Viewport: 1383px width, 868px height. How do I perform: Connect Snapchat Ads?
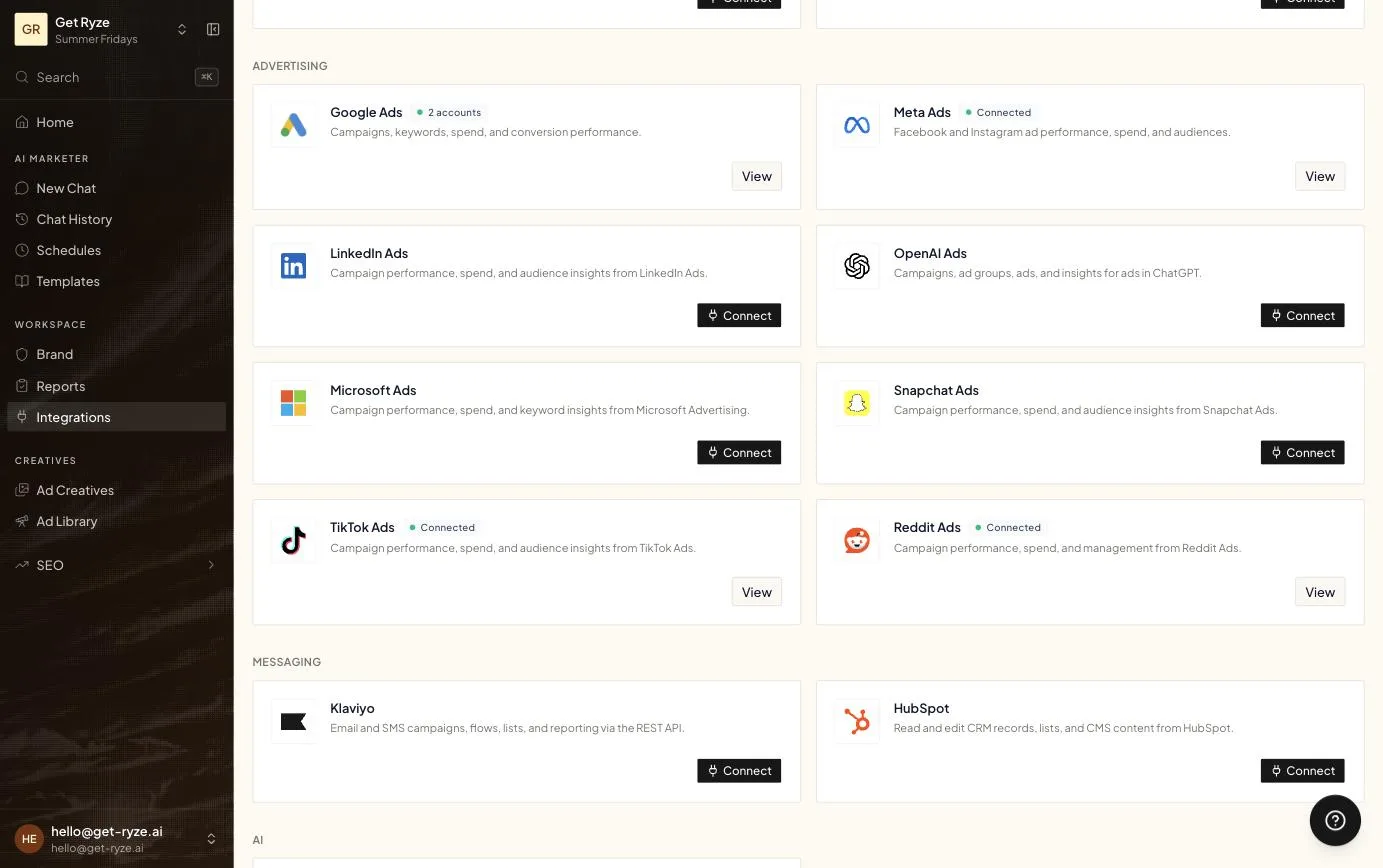click(x=1302, y=452)
